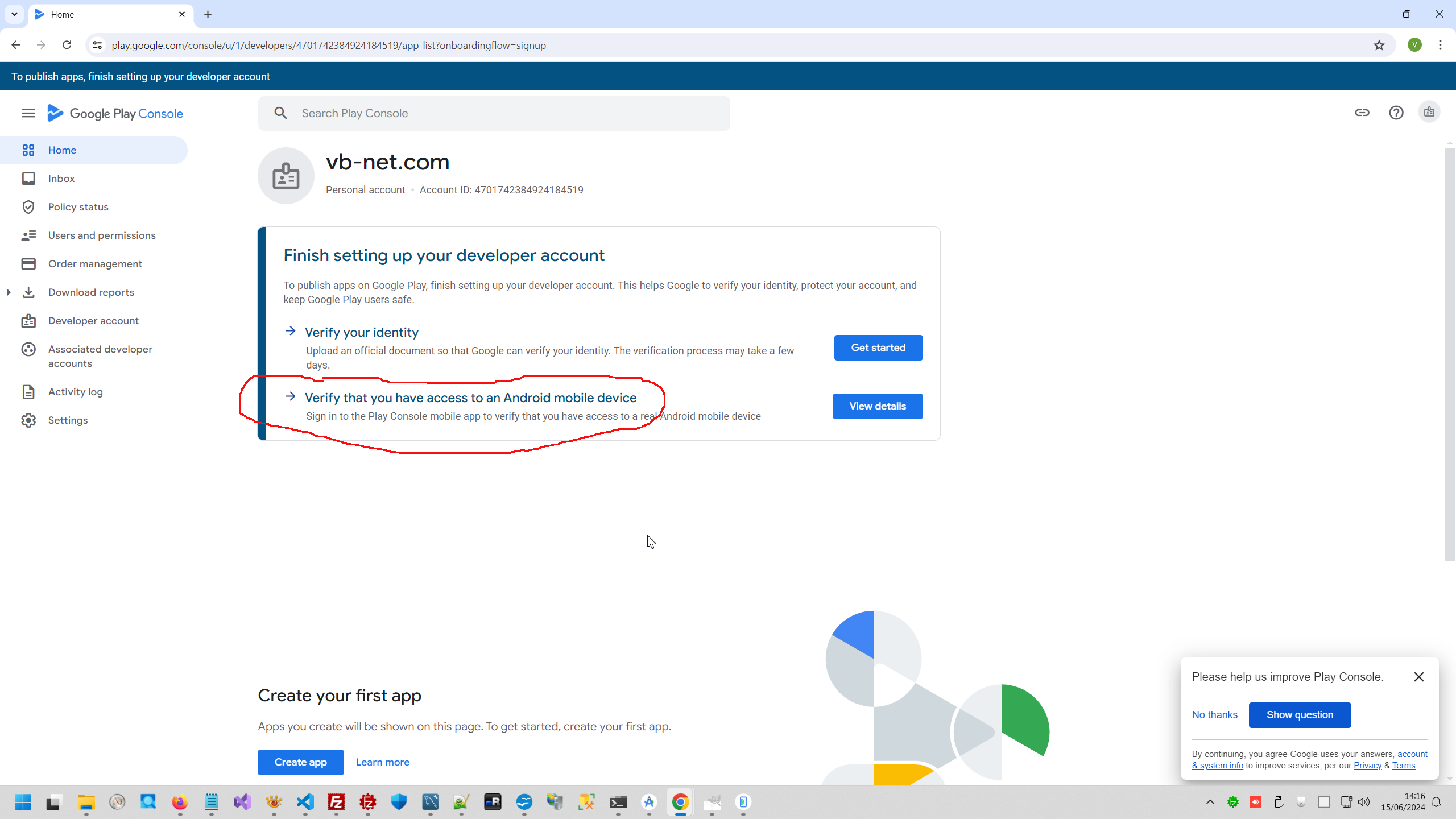The image size is (1456, 819).
Task: Open Chrome from the Windows taskbar
Action: 680,802
